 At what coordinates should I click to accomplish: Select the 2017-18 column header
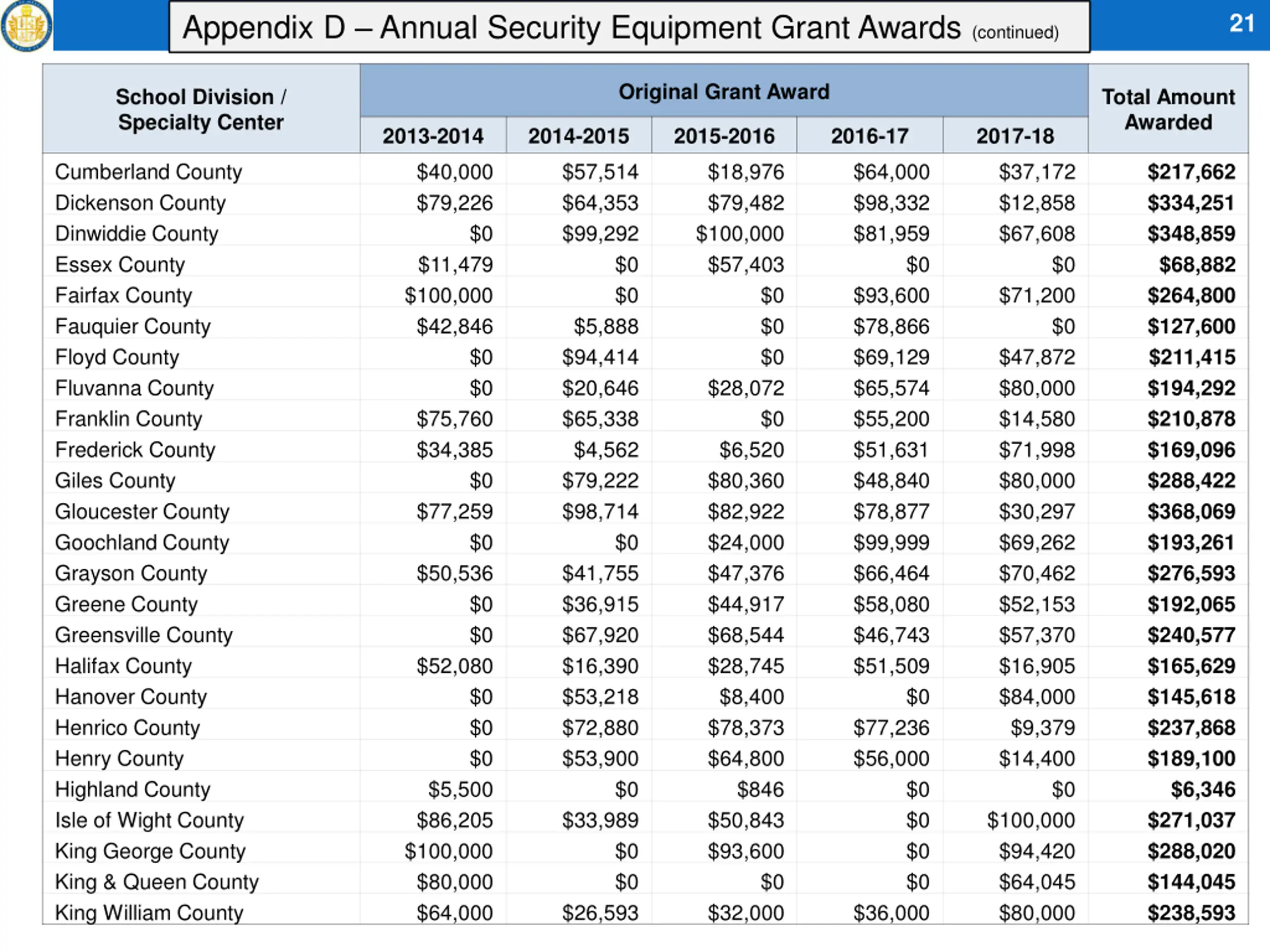1015,136
